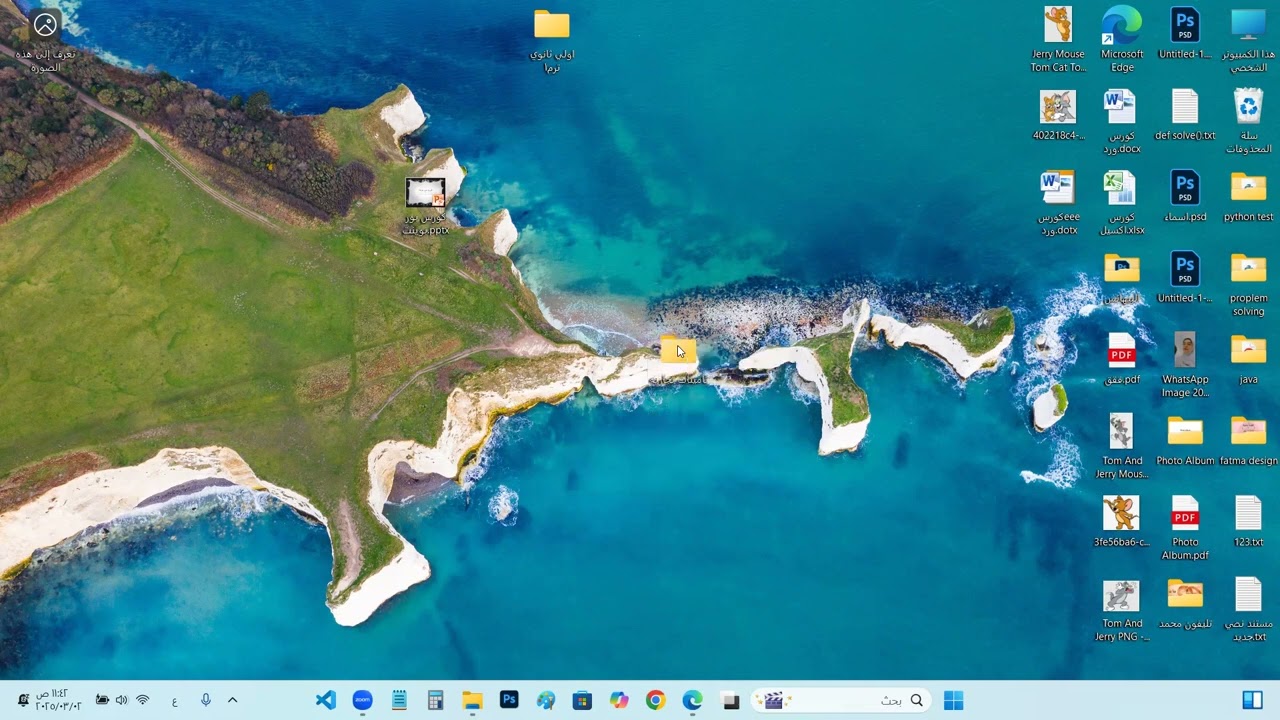Select the def solve().txt file
This screenshot has height=720, width=1280.
point(1185,115)
